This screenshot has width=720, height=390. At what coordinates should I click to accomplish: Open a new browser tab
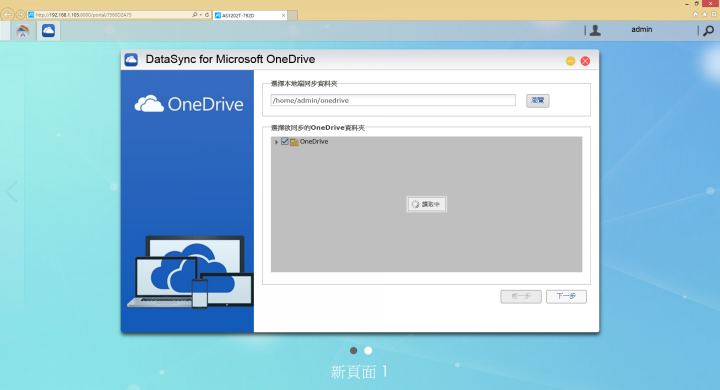pos(292,15)
